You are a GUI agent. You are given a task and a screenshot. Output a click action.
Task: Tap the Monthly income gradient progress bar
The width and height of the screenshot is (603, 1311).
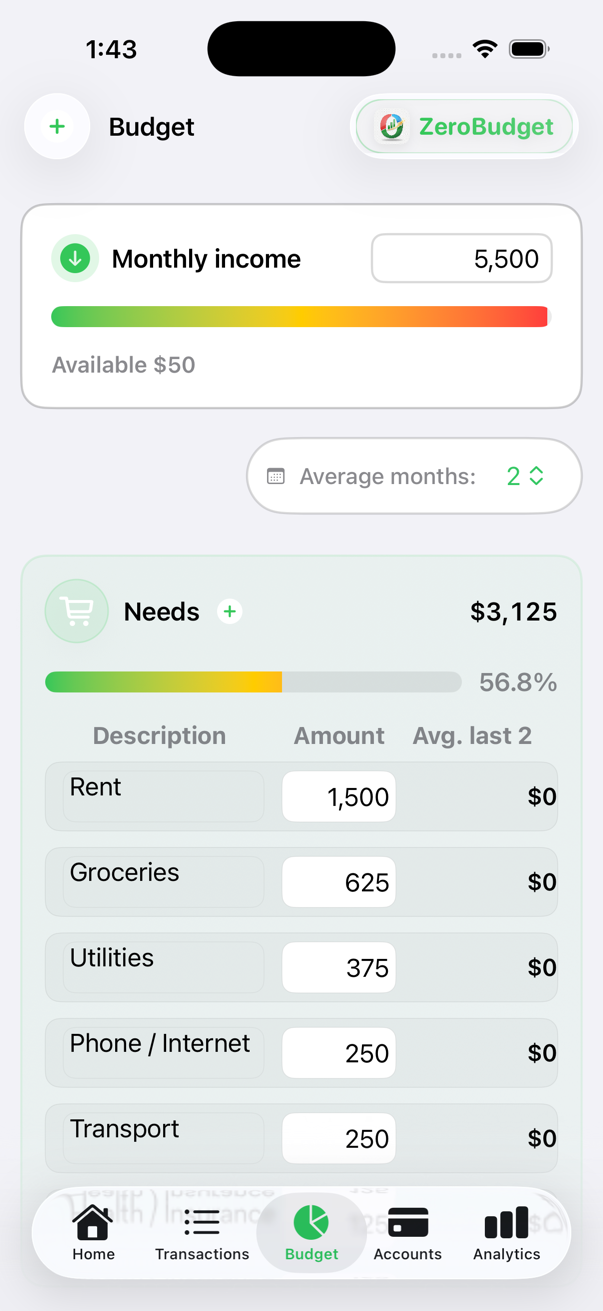pos(300,317)
